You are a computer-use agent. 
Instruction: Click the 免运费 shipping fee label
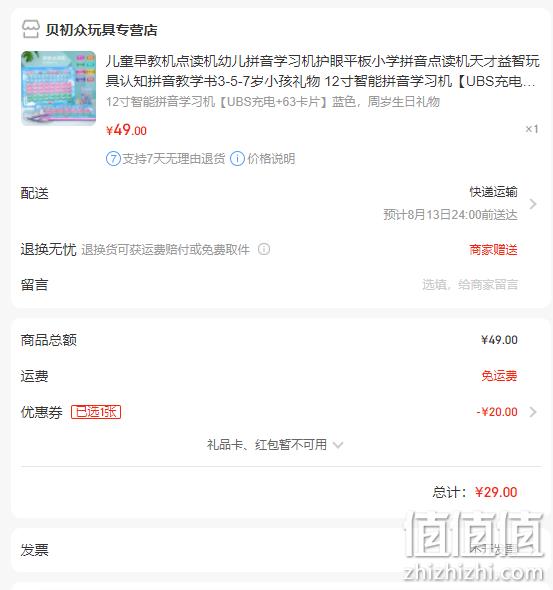[x=499, y=376]
